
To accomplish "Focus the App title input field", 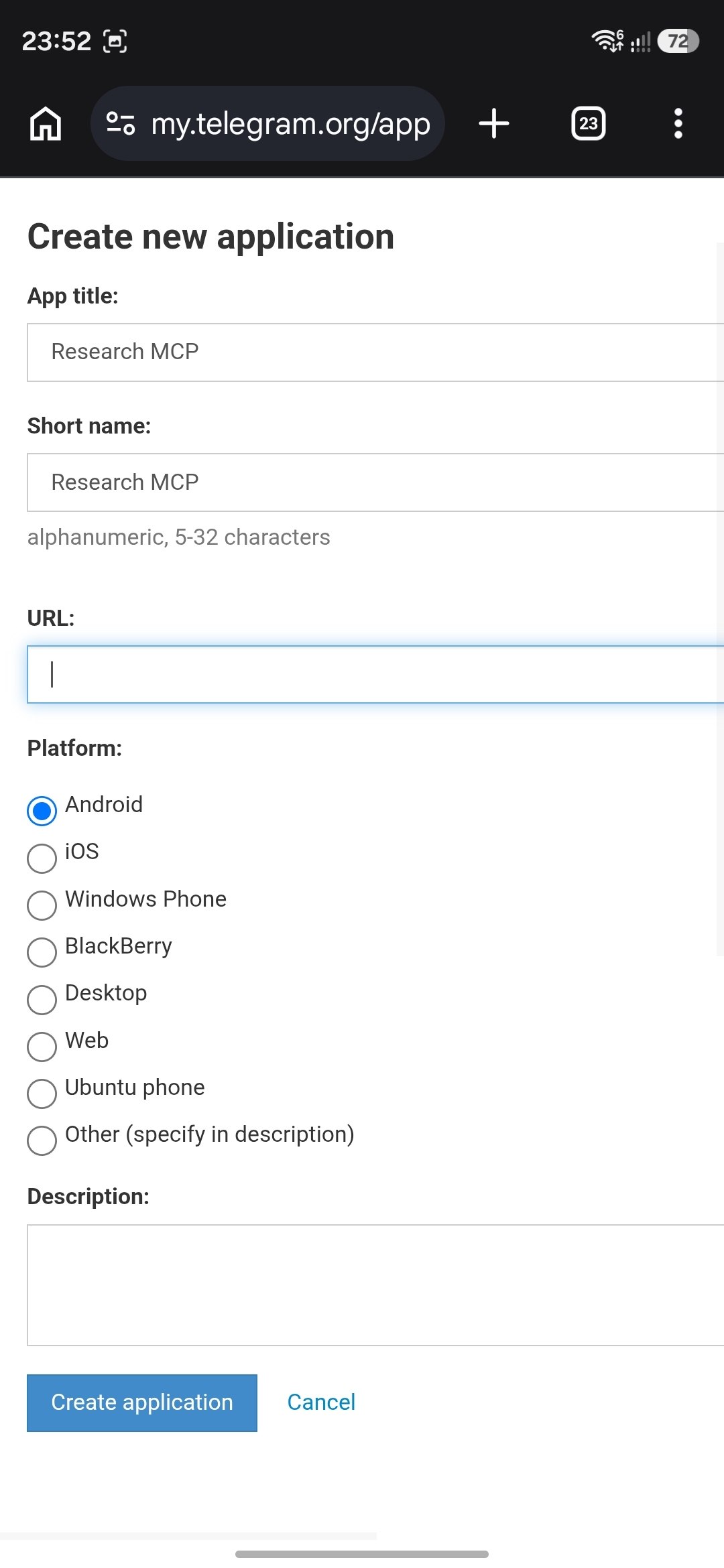I will 375,352.
